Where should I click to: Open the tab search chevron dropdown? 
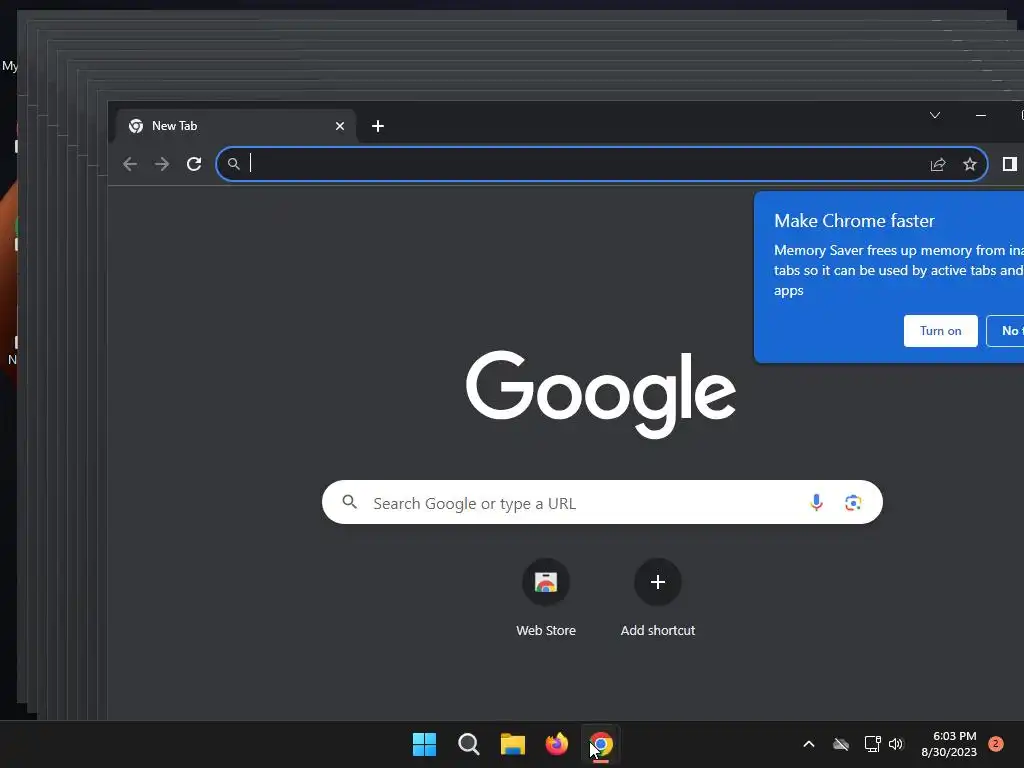tap(935, 115)
